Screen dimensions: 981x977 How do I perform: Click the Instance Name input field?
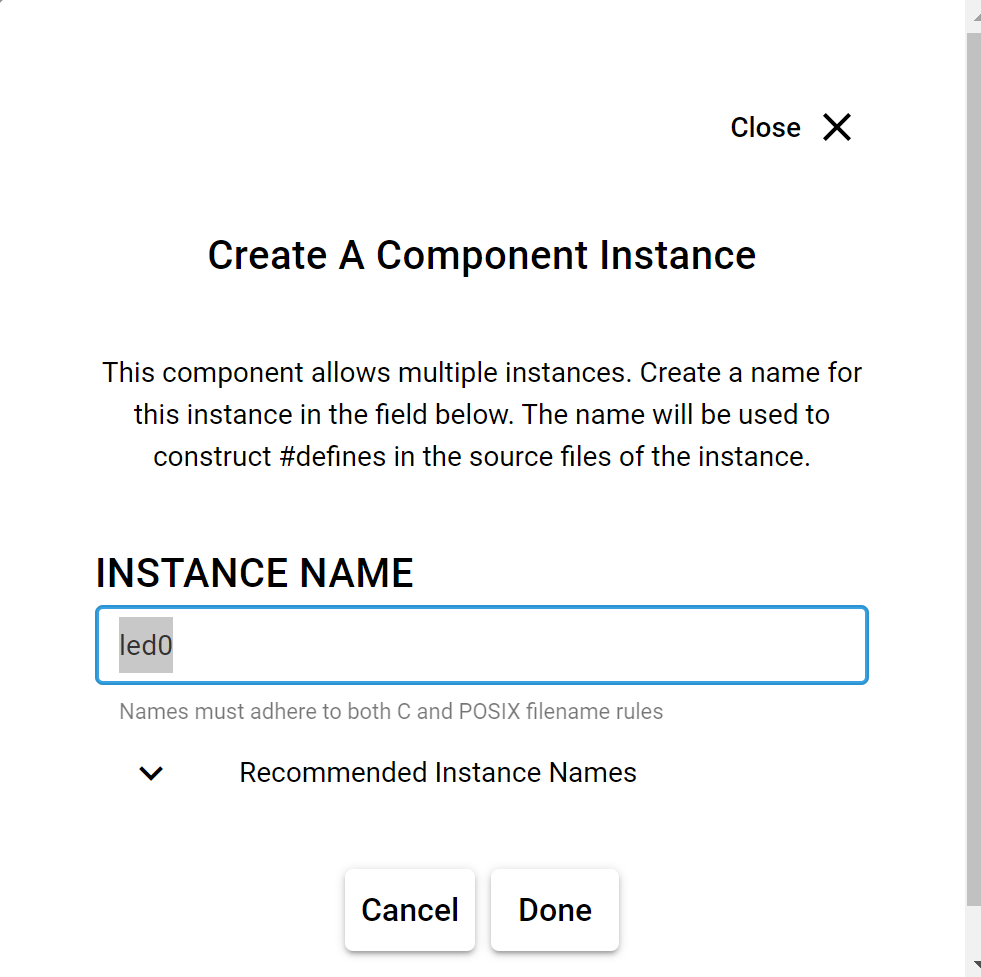[x=482, y=645]
